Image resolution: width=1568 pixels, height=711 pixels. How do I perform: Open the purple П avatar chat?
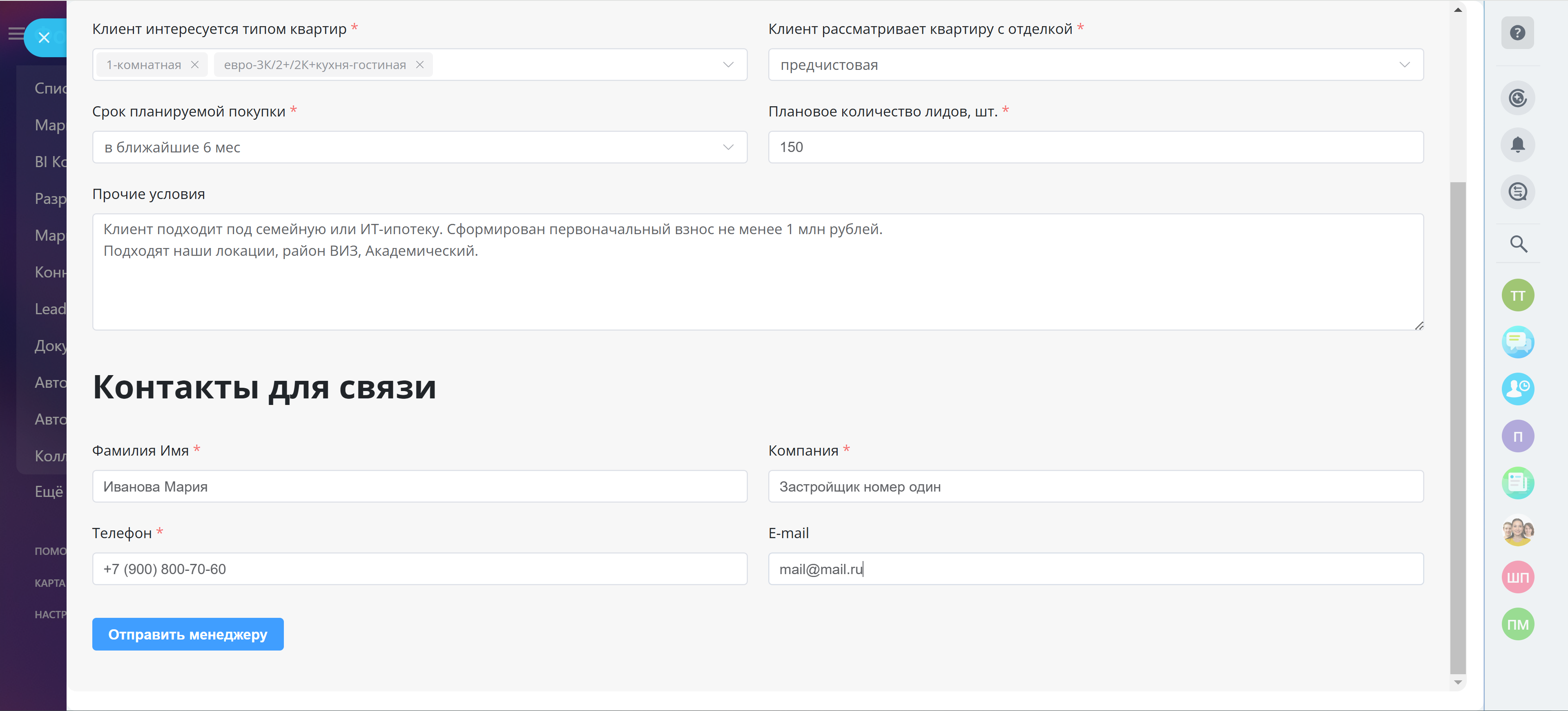[1517, 436]
